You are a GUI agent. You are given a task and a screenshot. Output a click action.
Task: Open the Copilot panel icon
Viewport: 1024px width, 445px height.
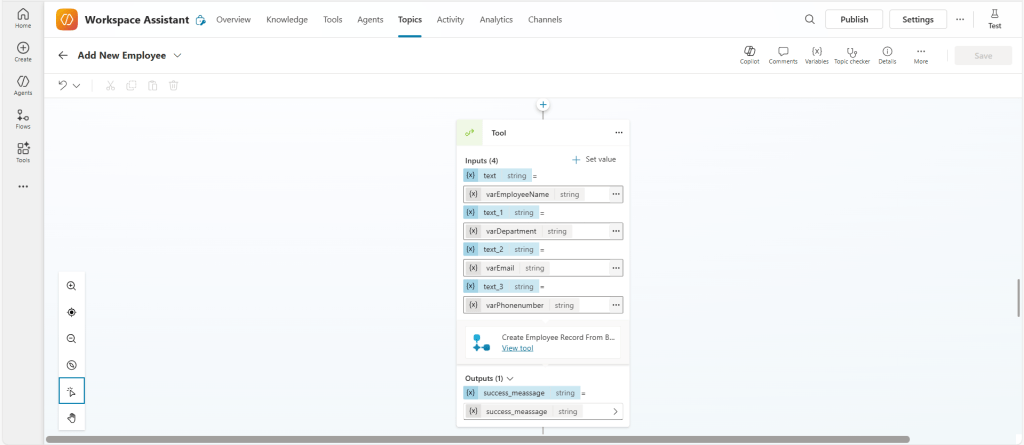point(749,54)
